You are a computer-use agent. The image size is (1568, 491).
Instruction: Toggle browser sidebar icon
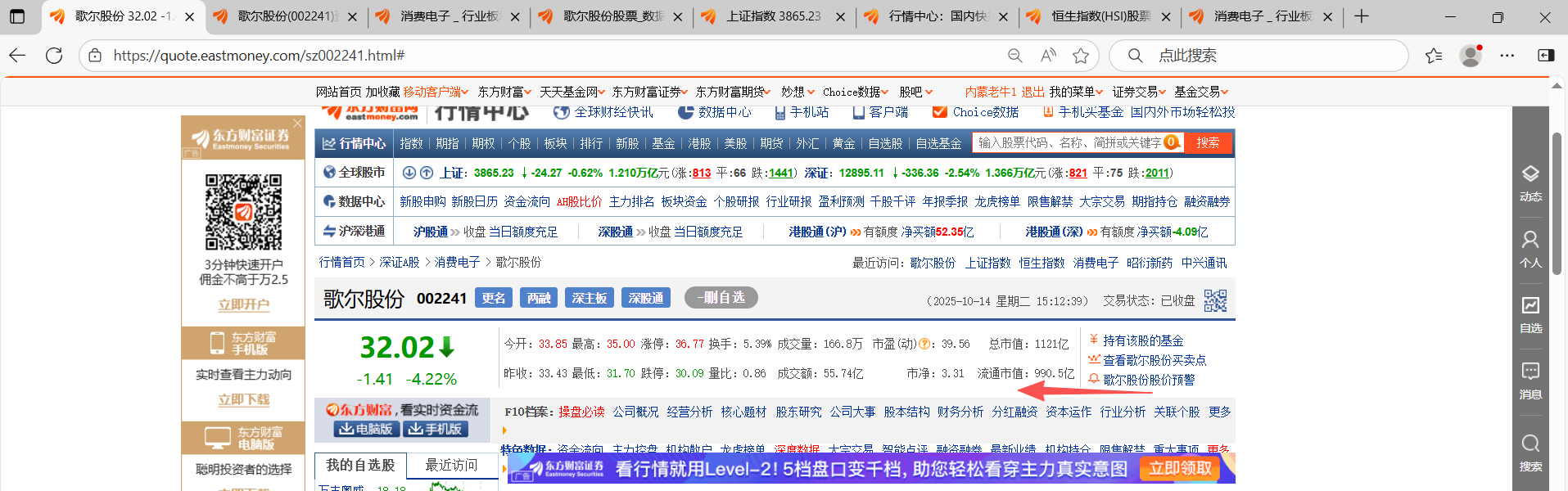point(1546,56)
